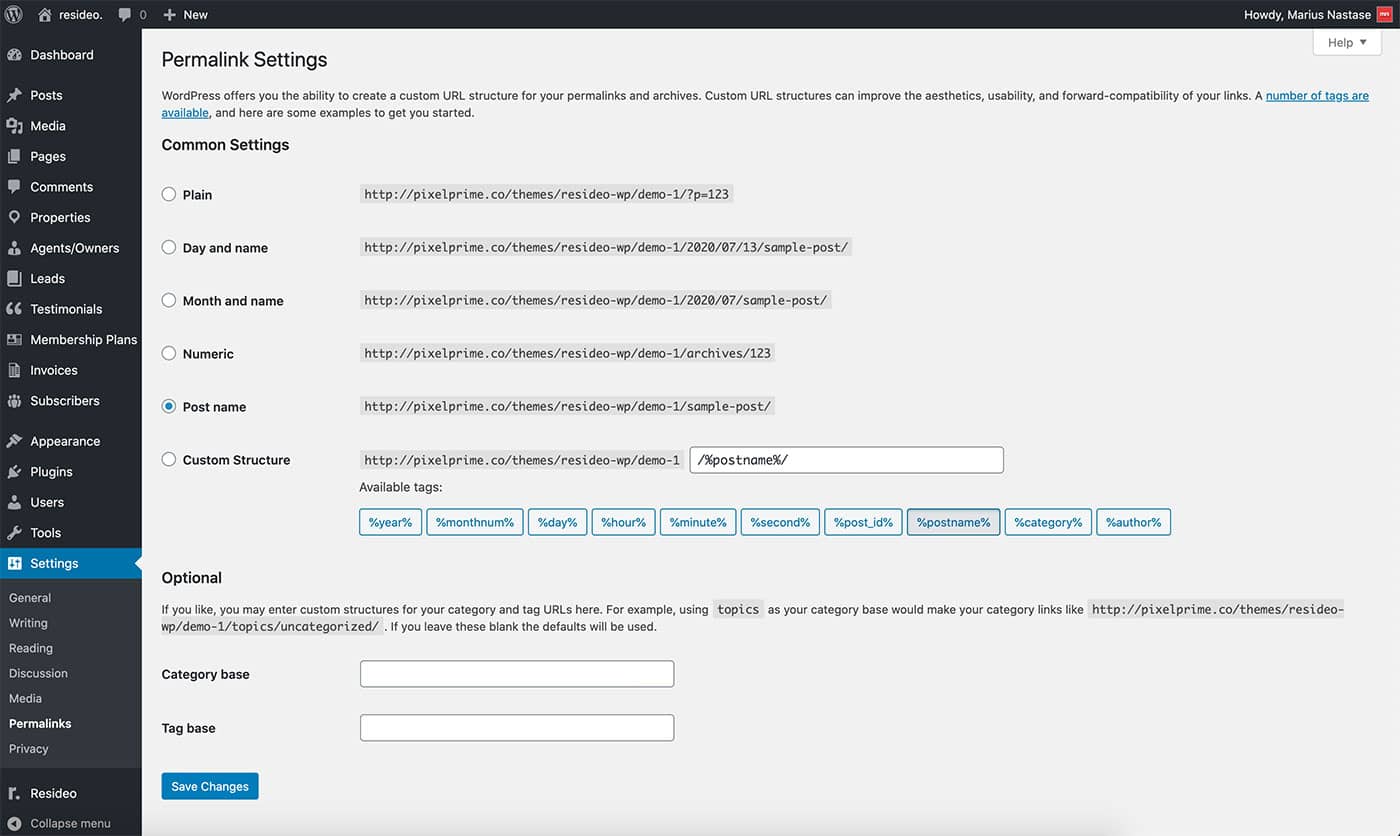Image resolution: width=1400 pixels, height=836 pixels.
Task: Click the WordPress logo icon
Action: [x=14, y=14]
